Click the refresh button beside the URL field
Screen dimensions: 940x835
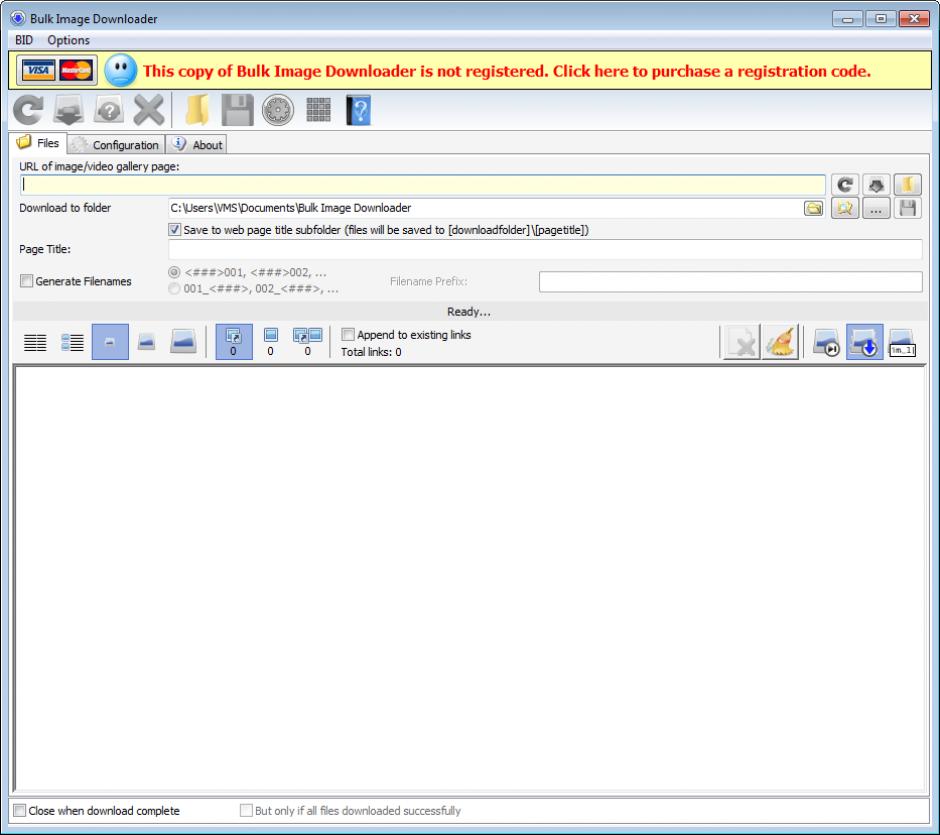tap(845, 185)
